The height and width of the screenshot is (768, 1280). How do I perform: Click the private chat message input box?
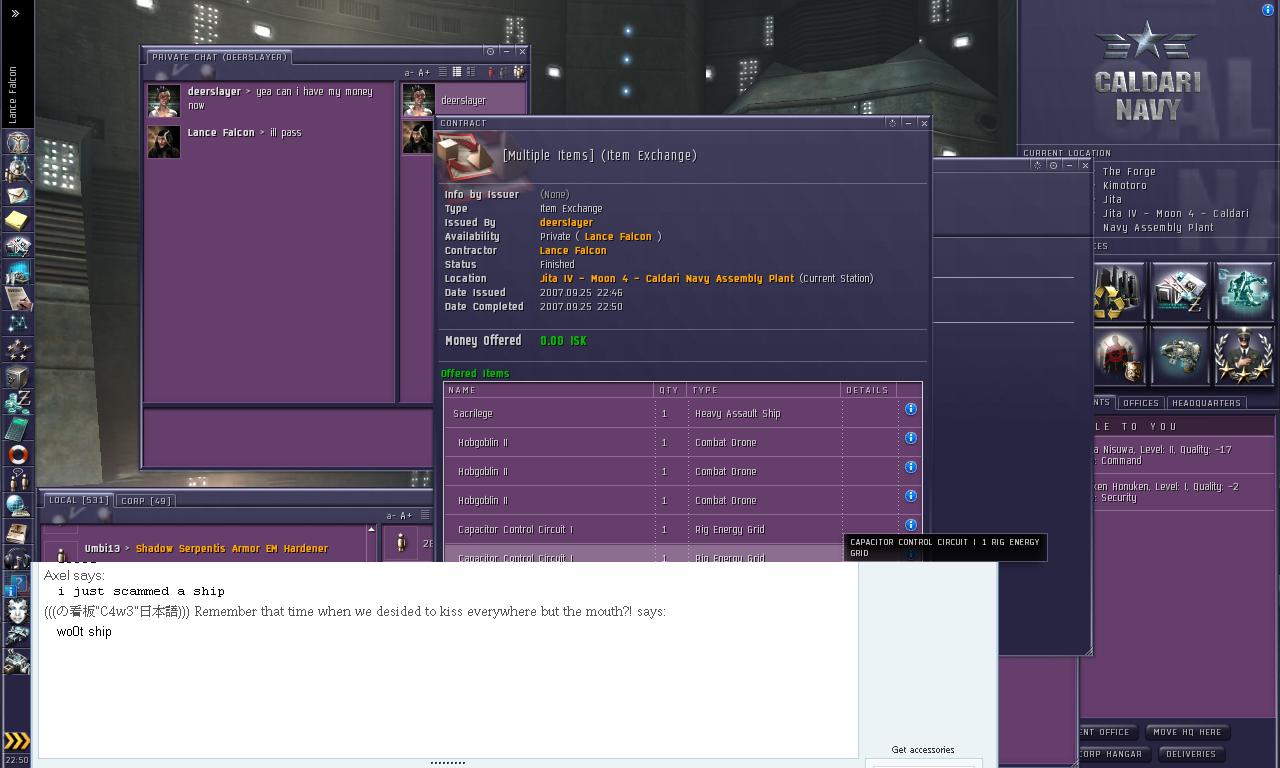point(286,436)
